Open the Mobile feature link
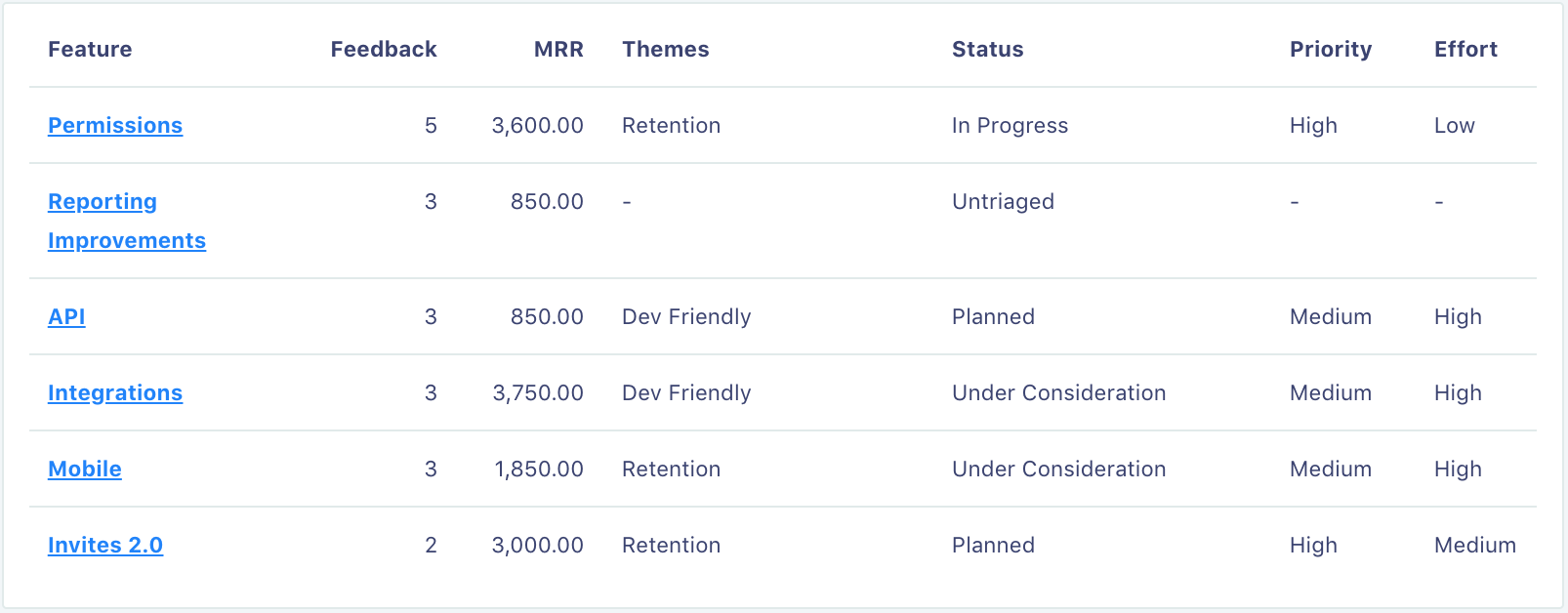The image size is (1568, 613). (x=85, y=469)
